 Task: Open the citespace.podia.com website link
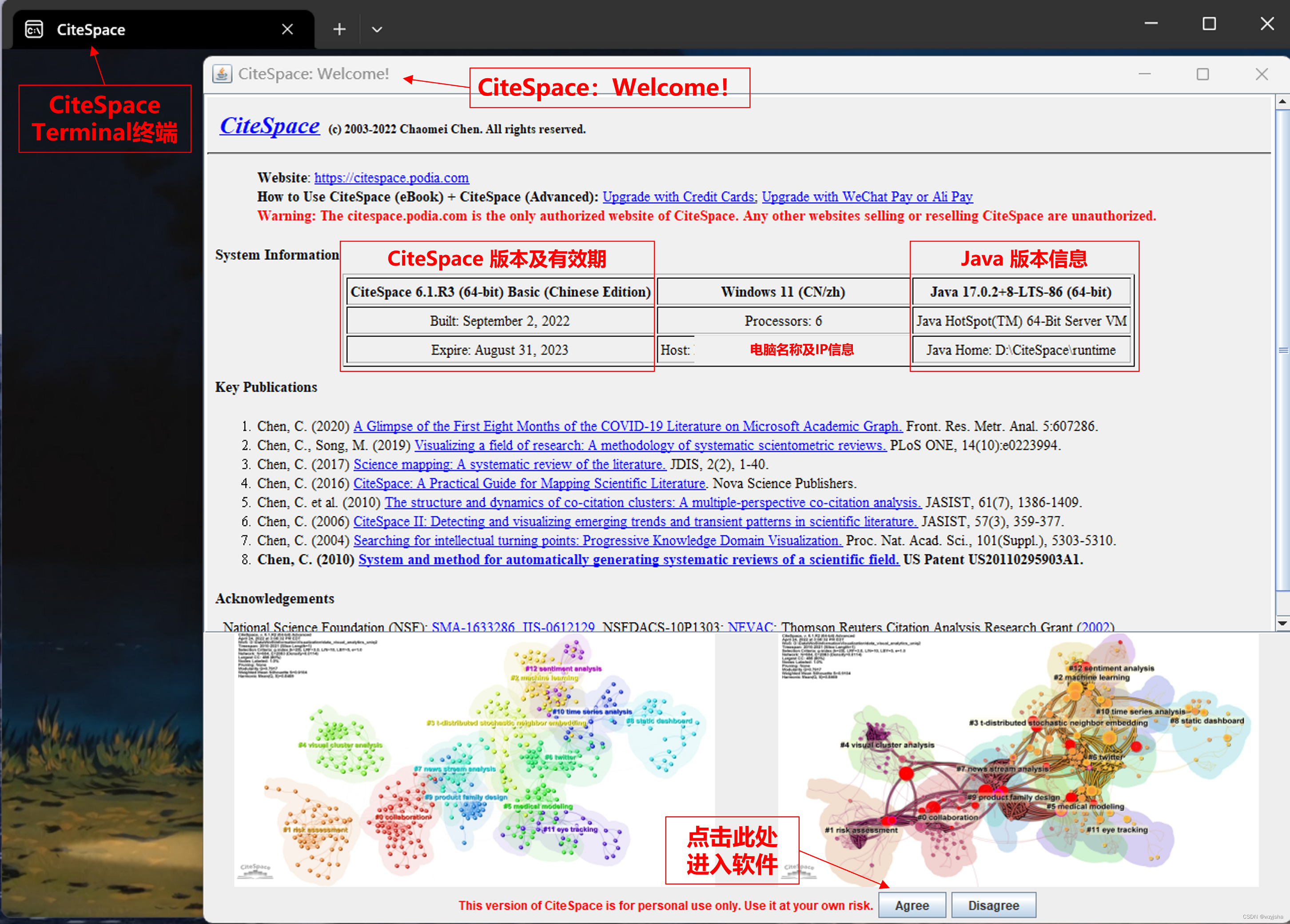pyautogui.click(x=391, y=178)
